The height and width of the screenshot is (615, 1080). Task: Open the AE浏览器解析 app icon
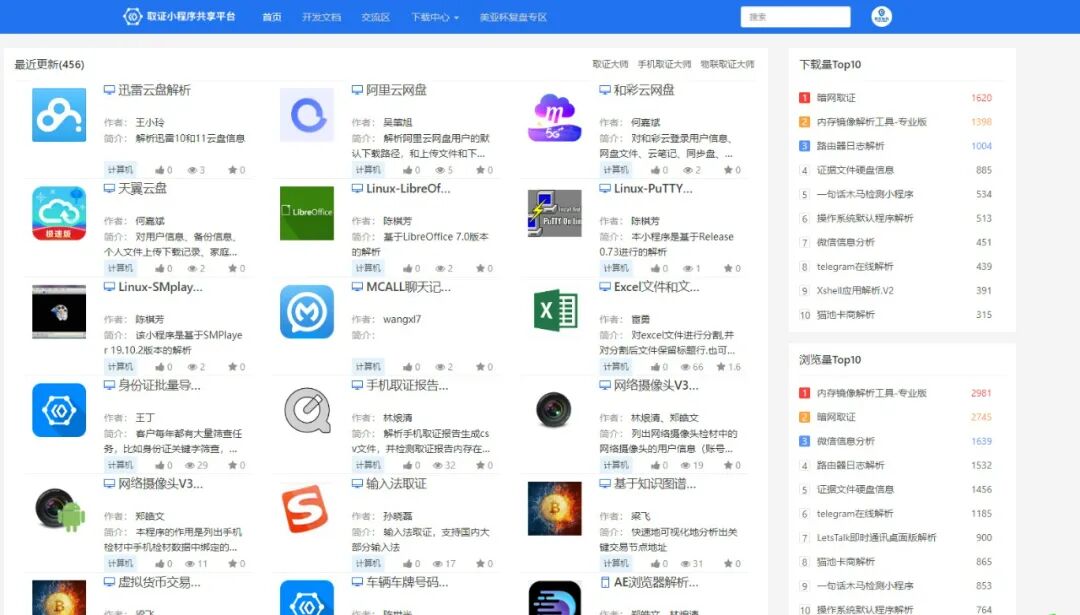tap(554, 598)
